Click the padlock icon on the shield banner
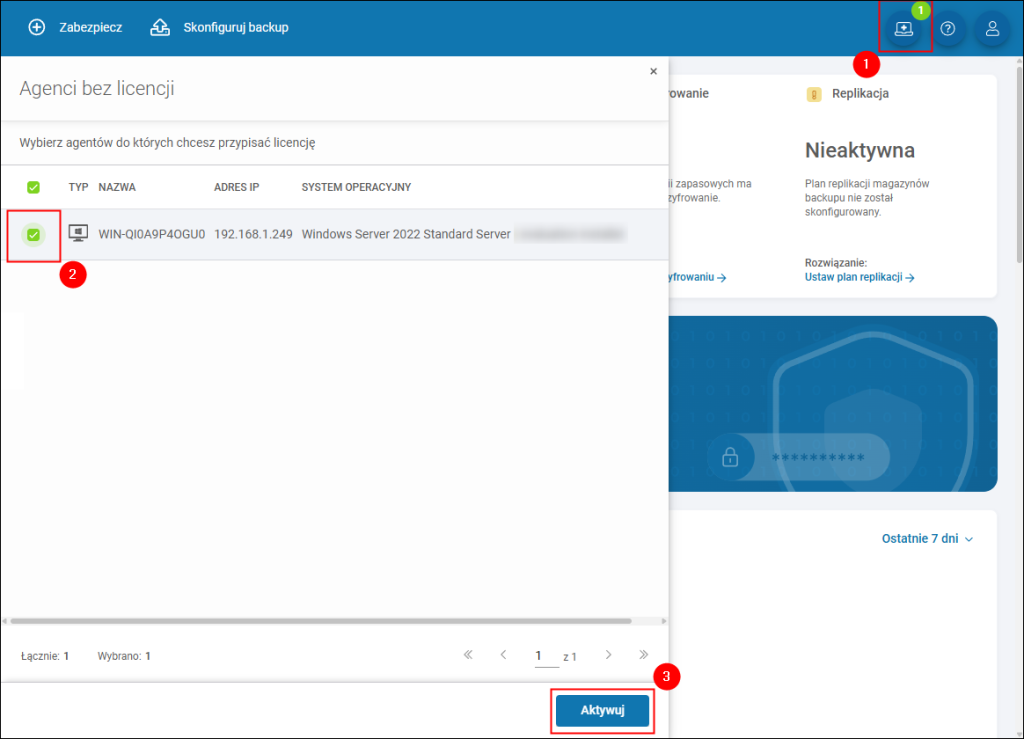The height and width of the screenshot is (739, 1024). tap(730, 457)
